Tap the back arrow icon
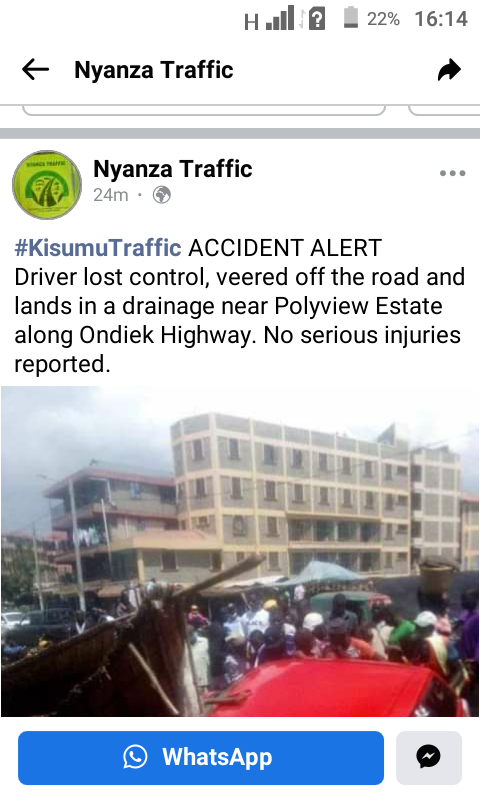 point(35,69)
